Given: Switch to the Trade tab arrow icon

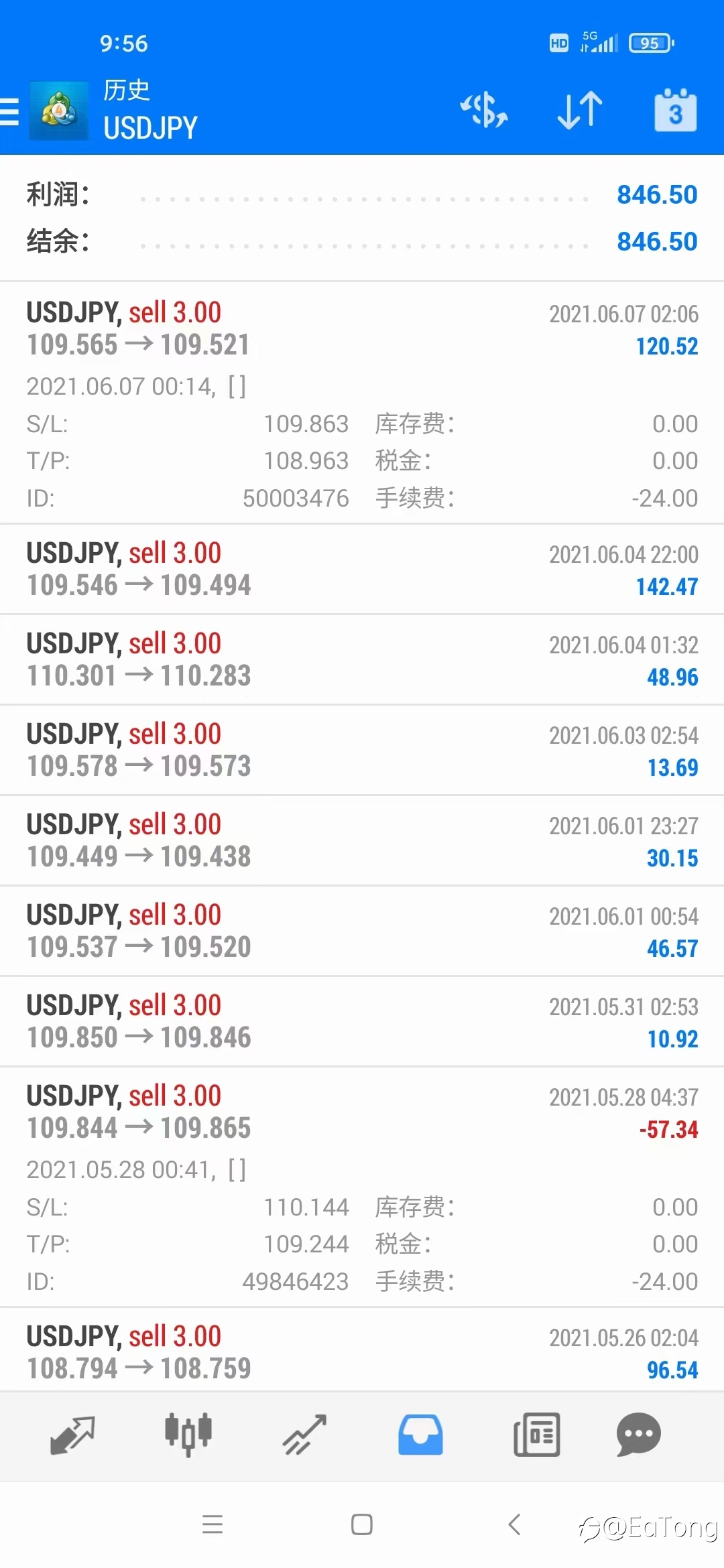Looking at the screenshot, I should (304, 1435).
